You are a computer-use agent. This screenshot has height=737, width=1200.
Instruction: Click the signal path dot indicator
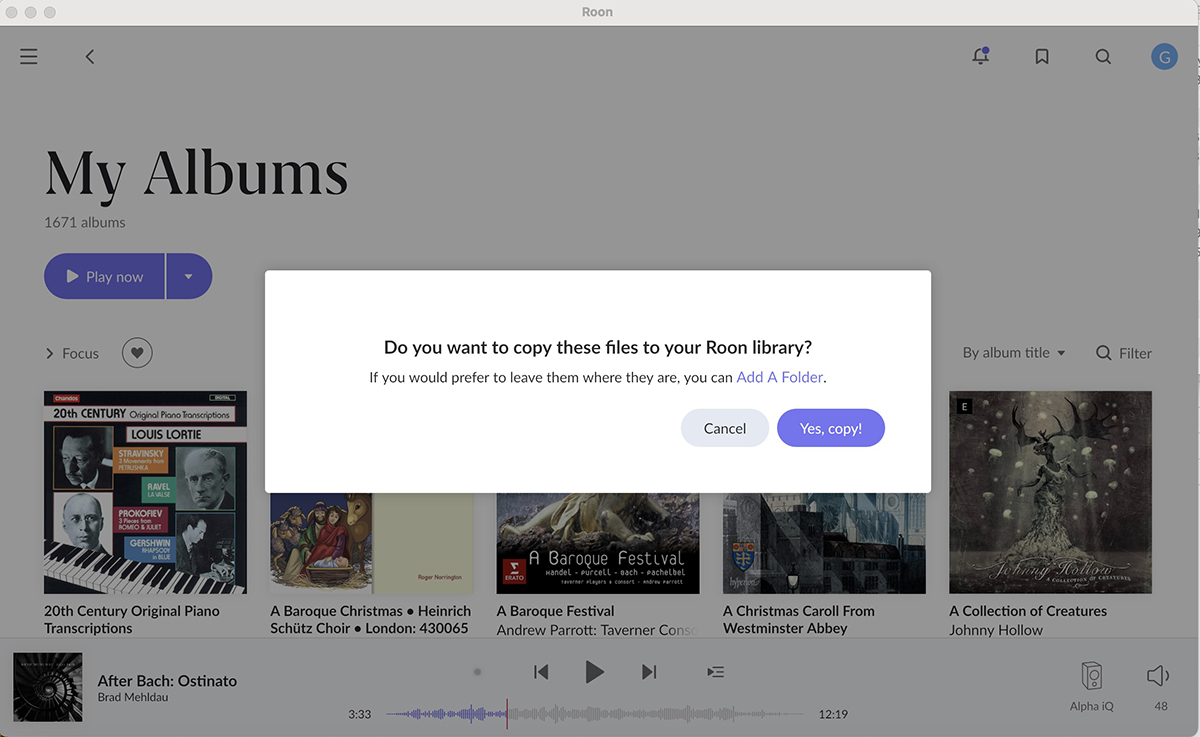tap(477, 672)
